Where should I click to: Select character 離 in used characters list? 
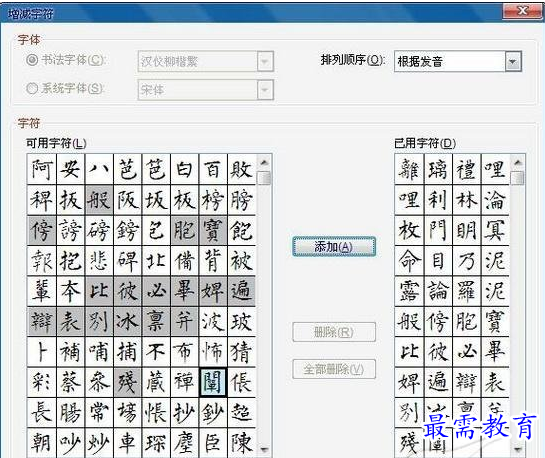(x=409, y=169)
